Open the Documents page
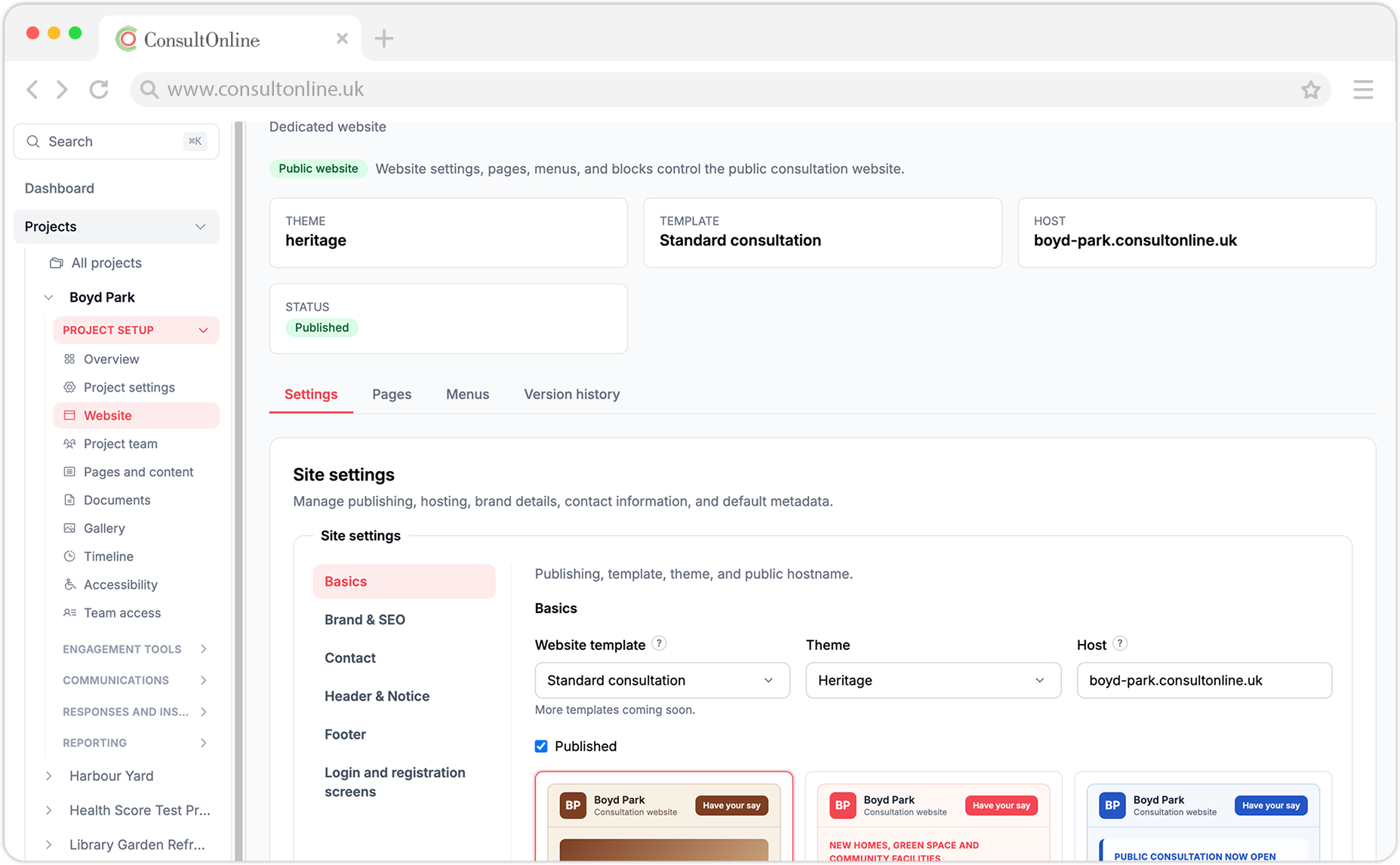 (x=117, y=500)
